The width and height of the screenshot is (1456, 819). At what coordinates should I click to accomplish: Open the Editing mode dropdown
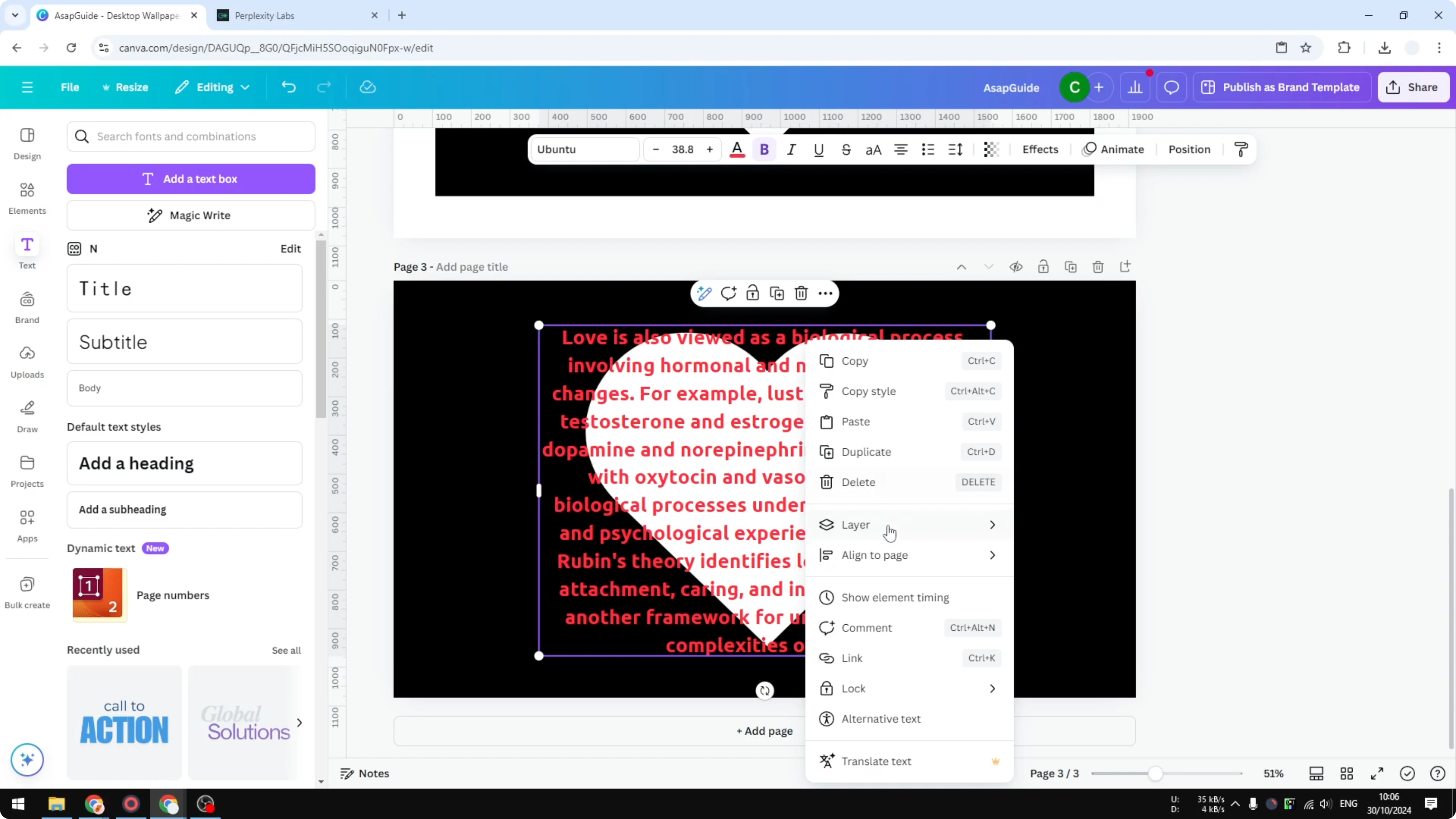point(212,87)
